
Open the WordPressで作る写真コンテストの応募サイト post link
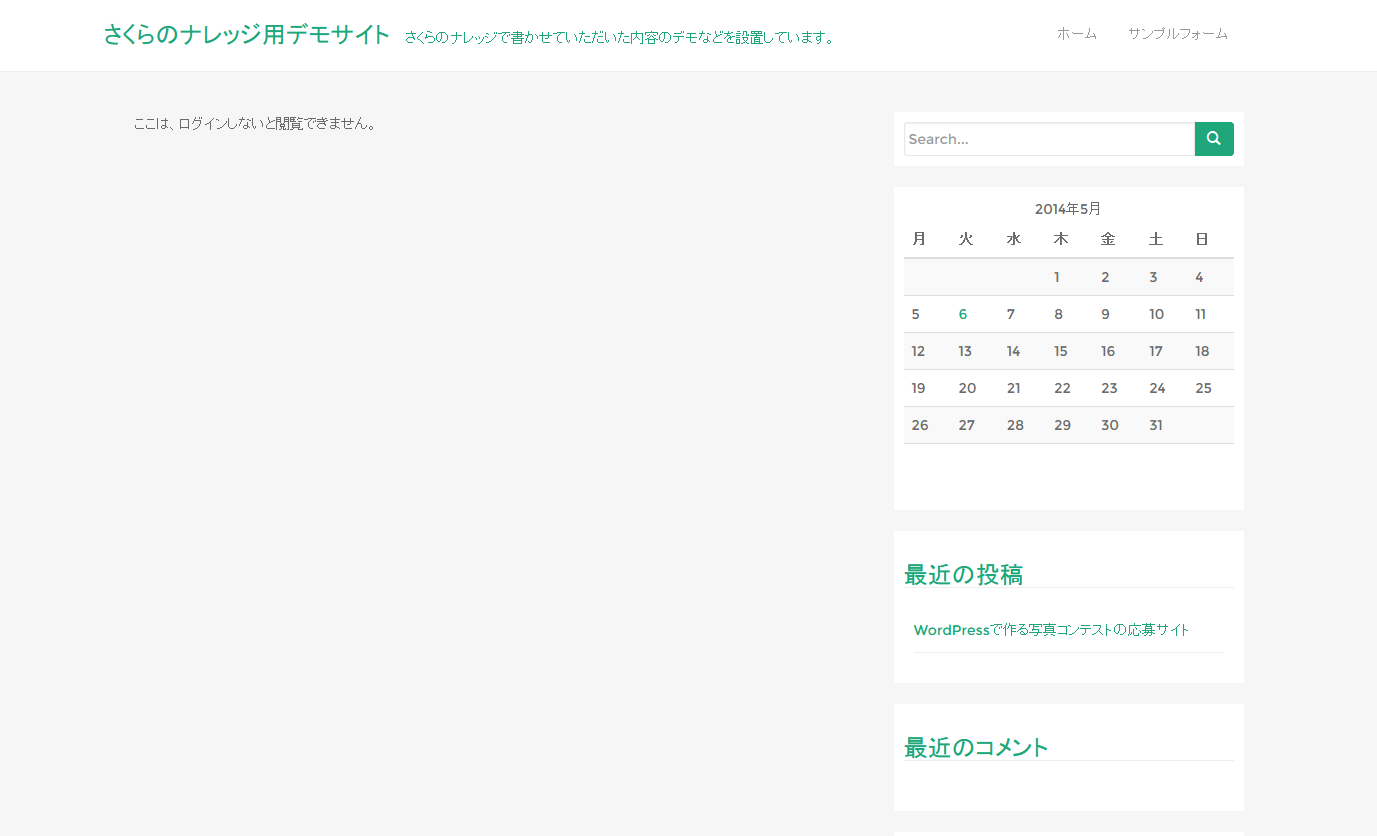[x=1051, y=630]
